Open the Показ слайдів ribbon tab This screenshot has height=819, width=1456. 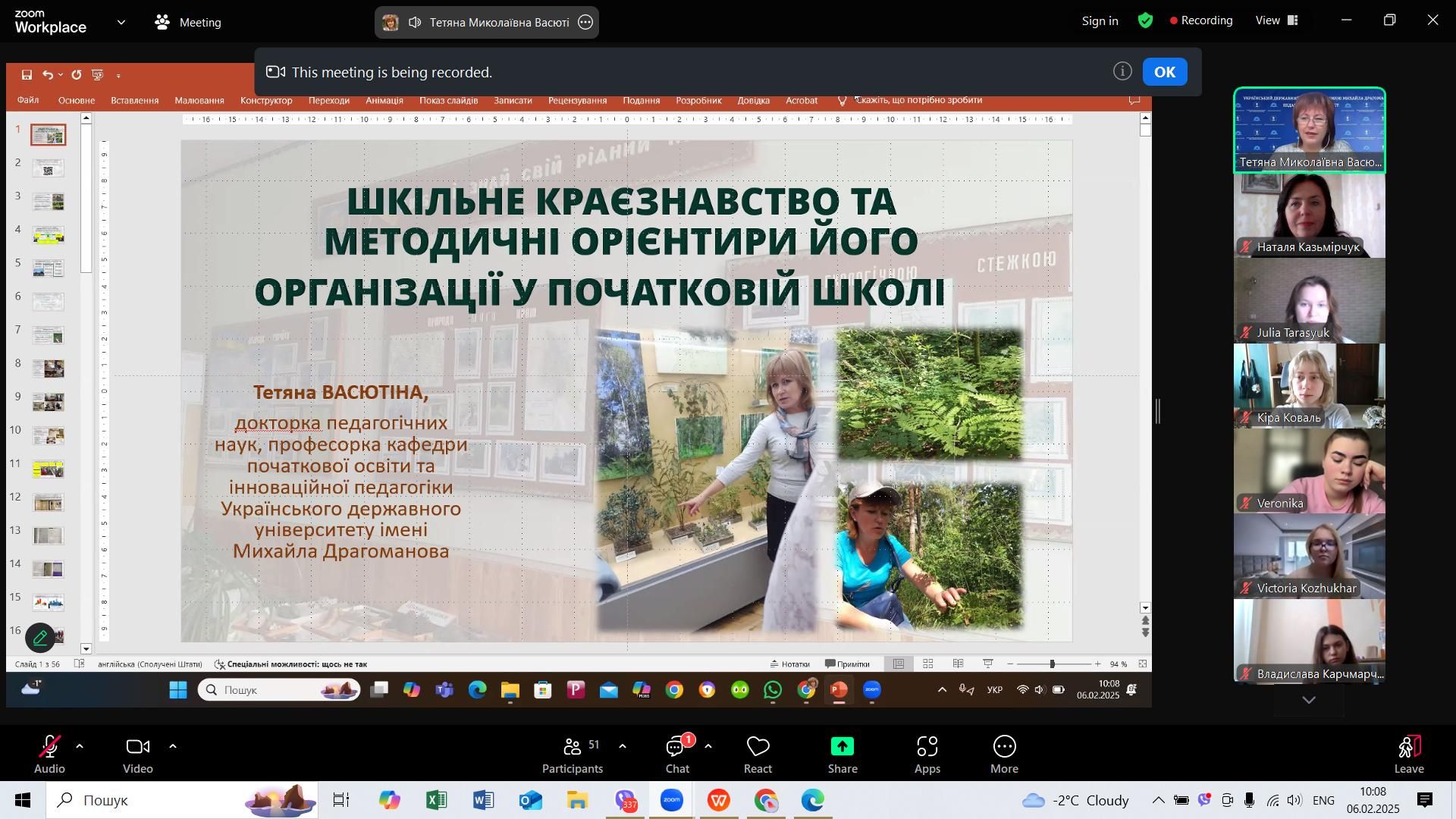click(x=449, y=101)
